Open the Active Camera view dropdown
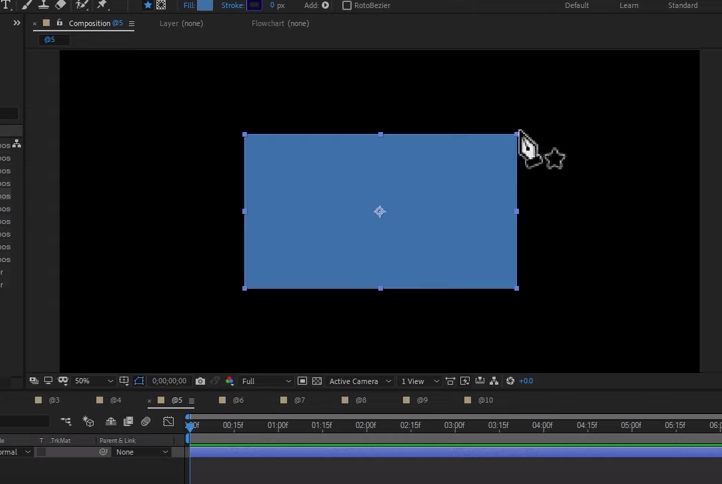The width and height of the screenshot is (722, 484). point(360,381)
